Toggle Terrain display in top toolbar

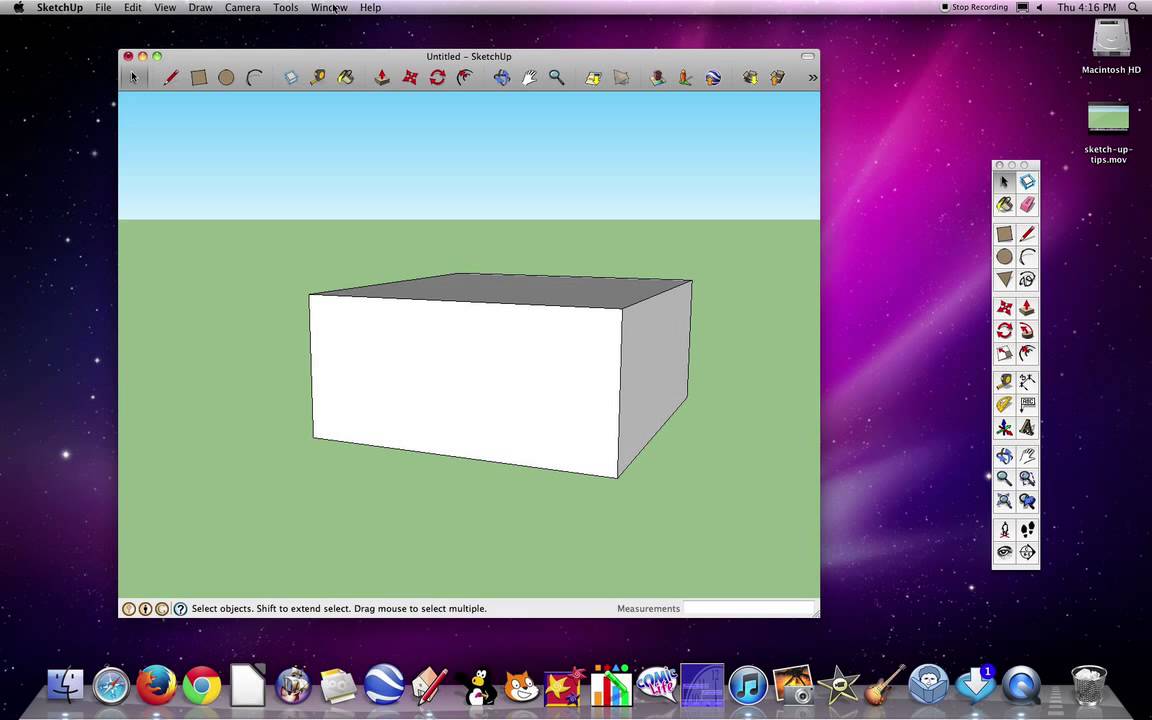(621, 77)
